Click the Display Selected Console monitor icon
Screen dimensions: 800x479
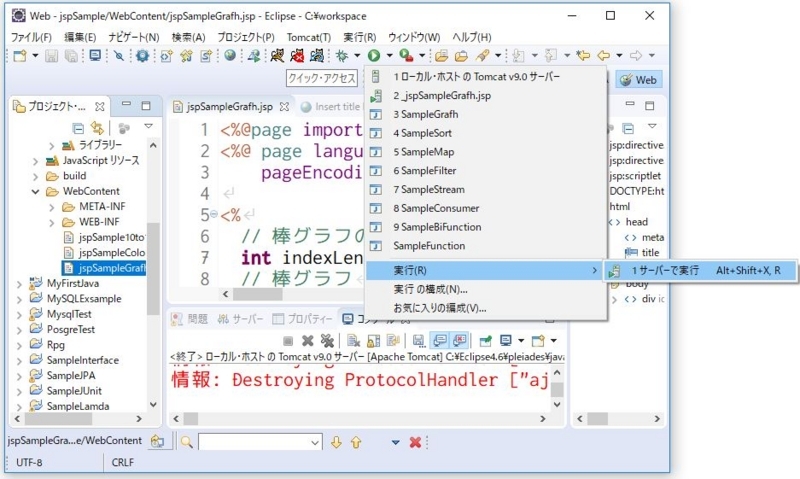point(506,340)
